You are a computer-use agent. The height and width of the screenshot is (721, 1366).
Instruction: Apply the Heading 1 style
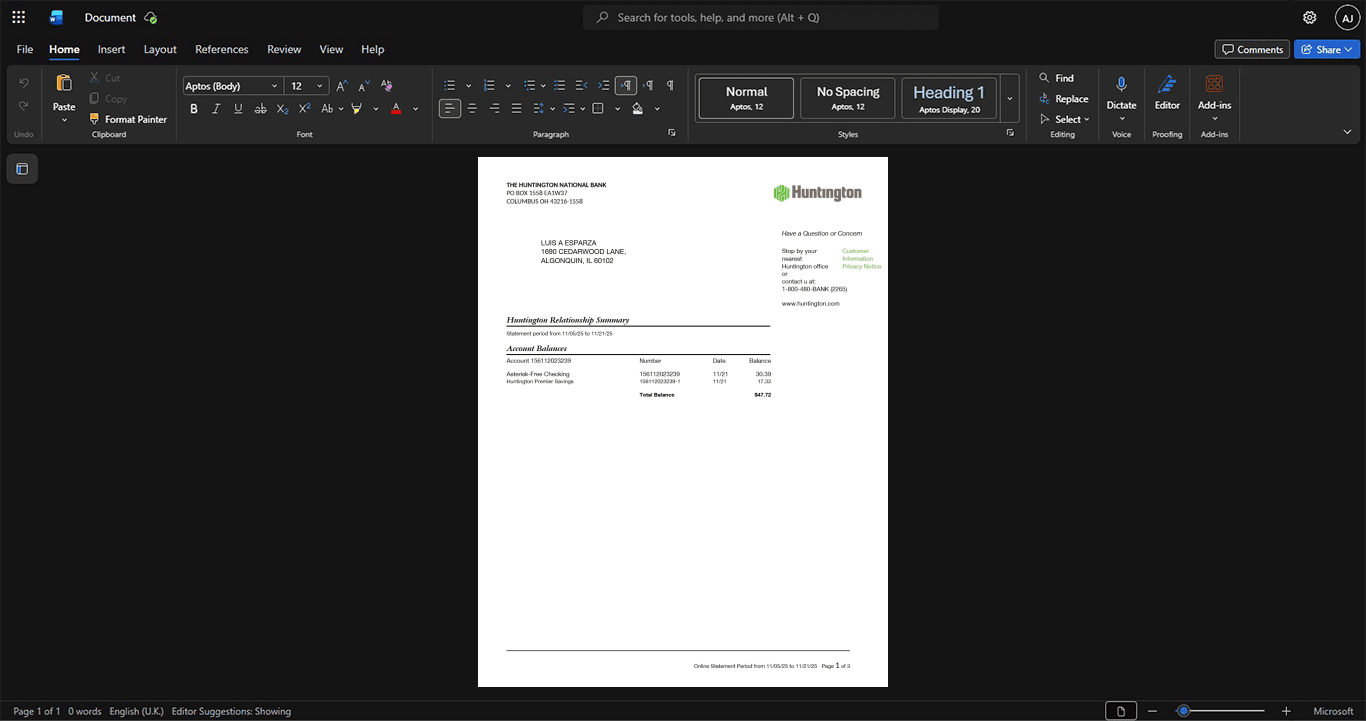(949, 98)
